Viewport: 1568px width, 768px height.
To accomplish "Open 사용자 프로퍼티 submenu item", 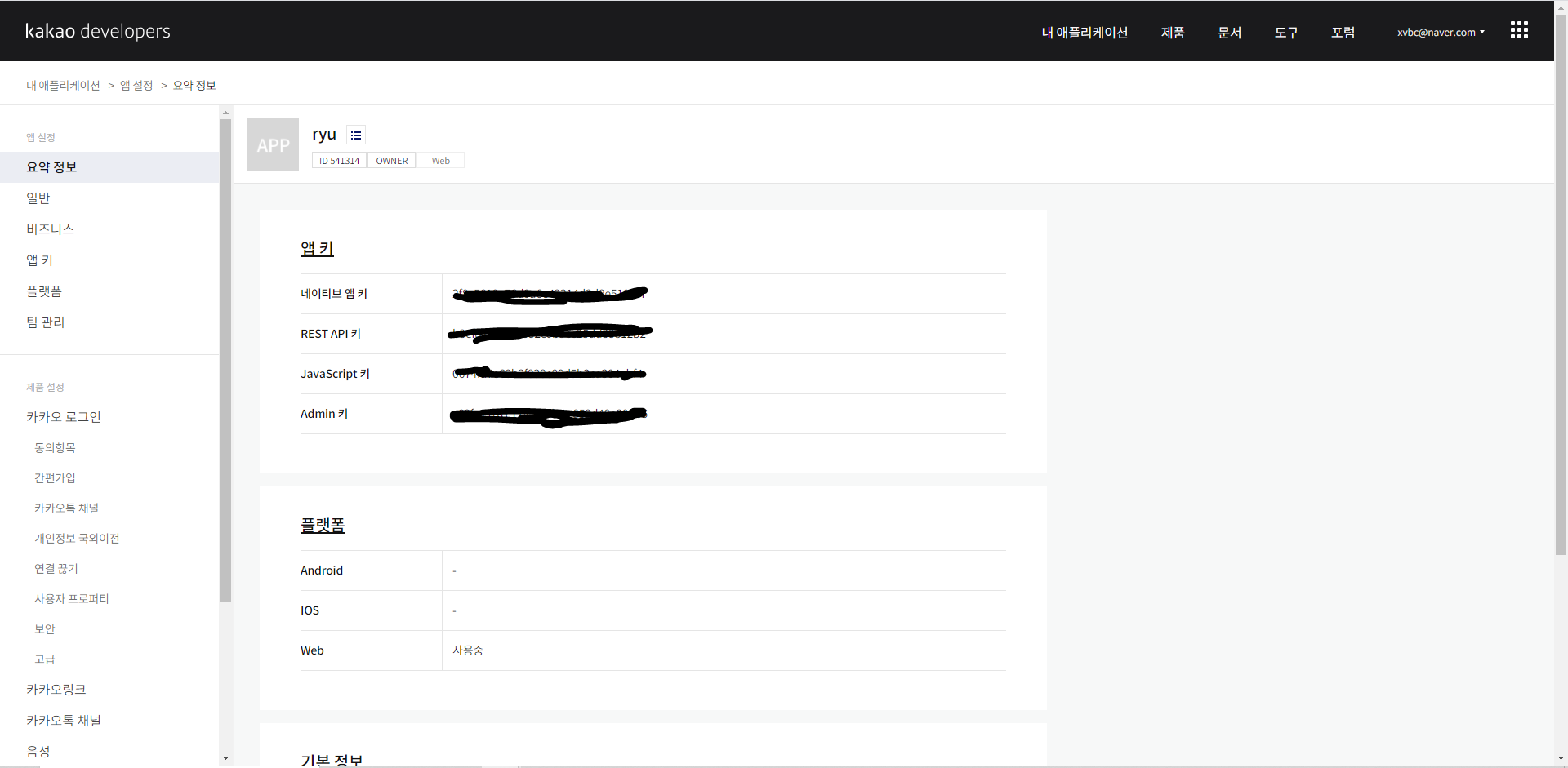I will tap(72, 599).
